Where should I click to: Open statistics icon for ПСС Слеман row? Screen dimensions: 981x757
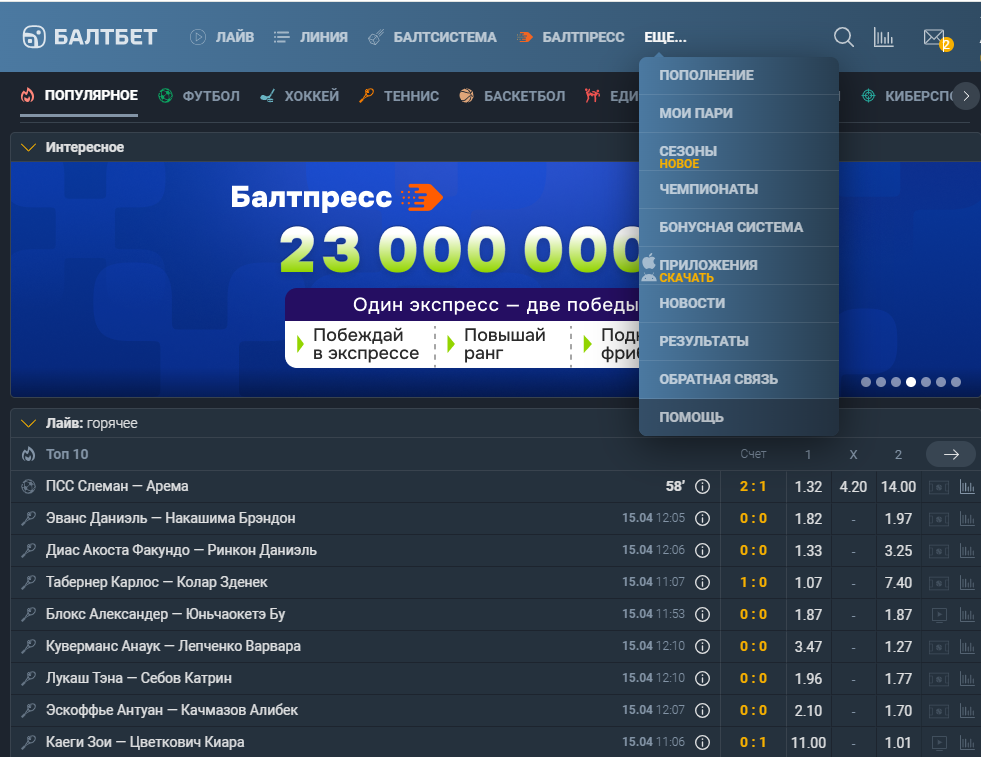(967, 487)
